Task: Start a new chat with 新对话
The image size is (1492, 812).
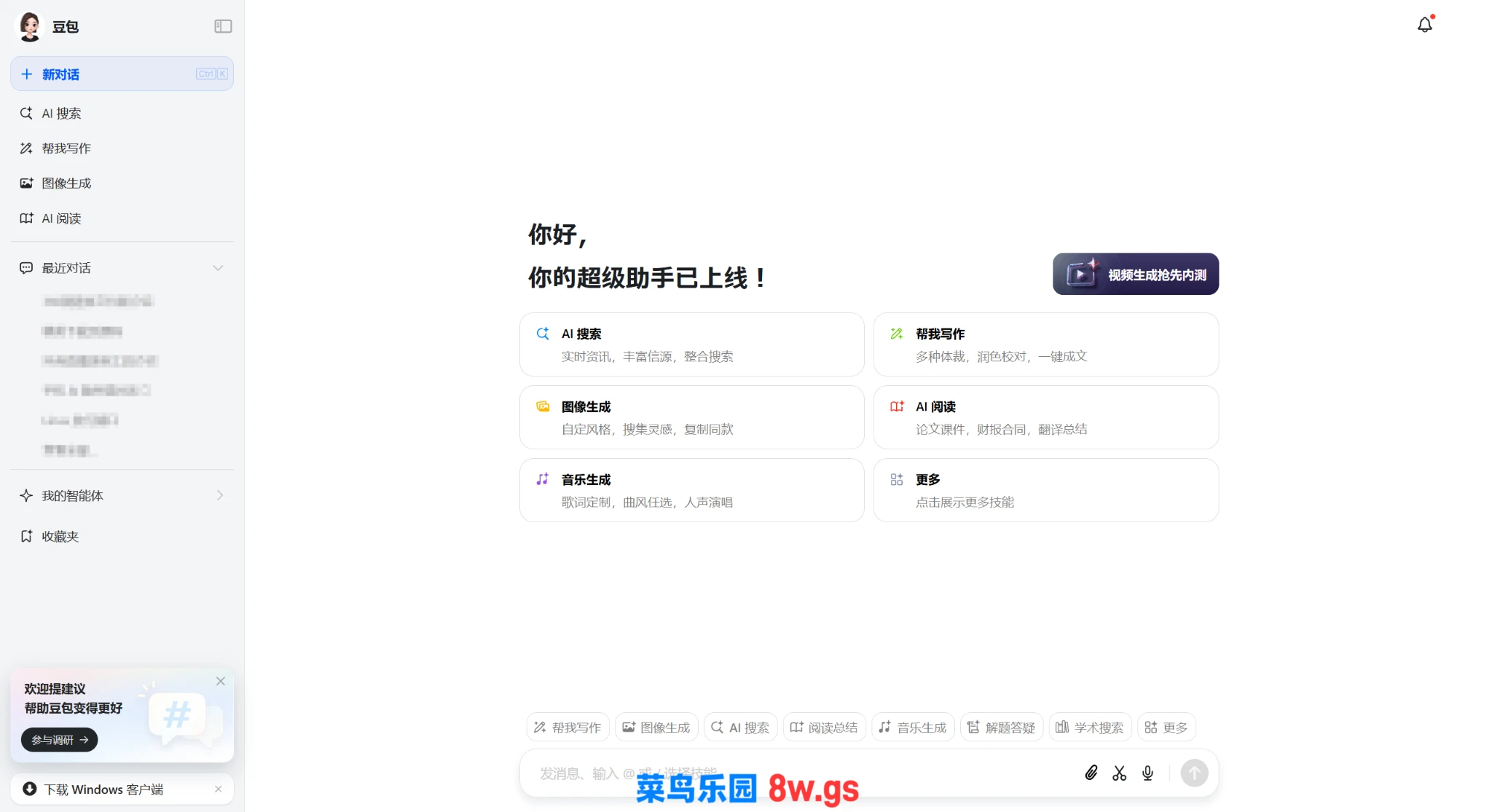Action: point(122,74)
